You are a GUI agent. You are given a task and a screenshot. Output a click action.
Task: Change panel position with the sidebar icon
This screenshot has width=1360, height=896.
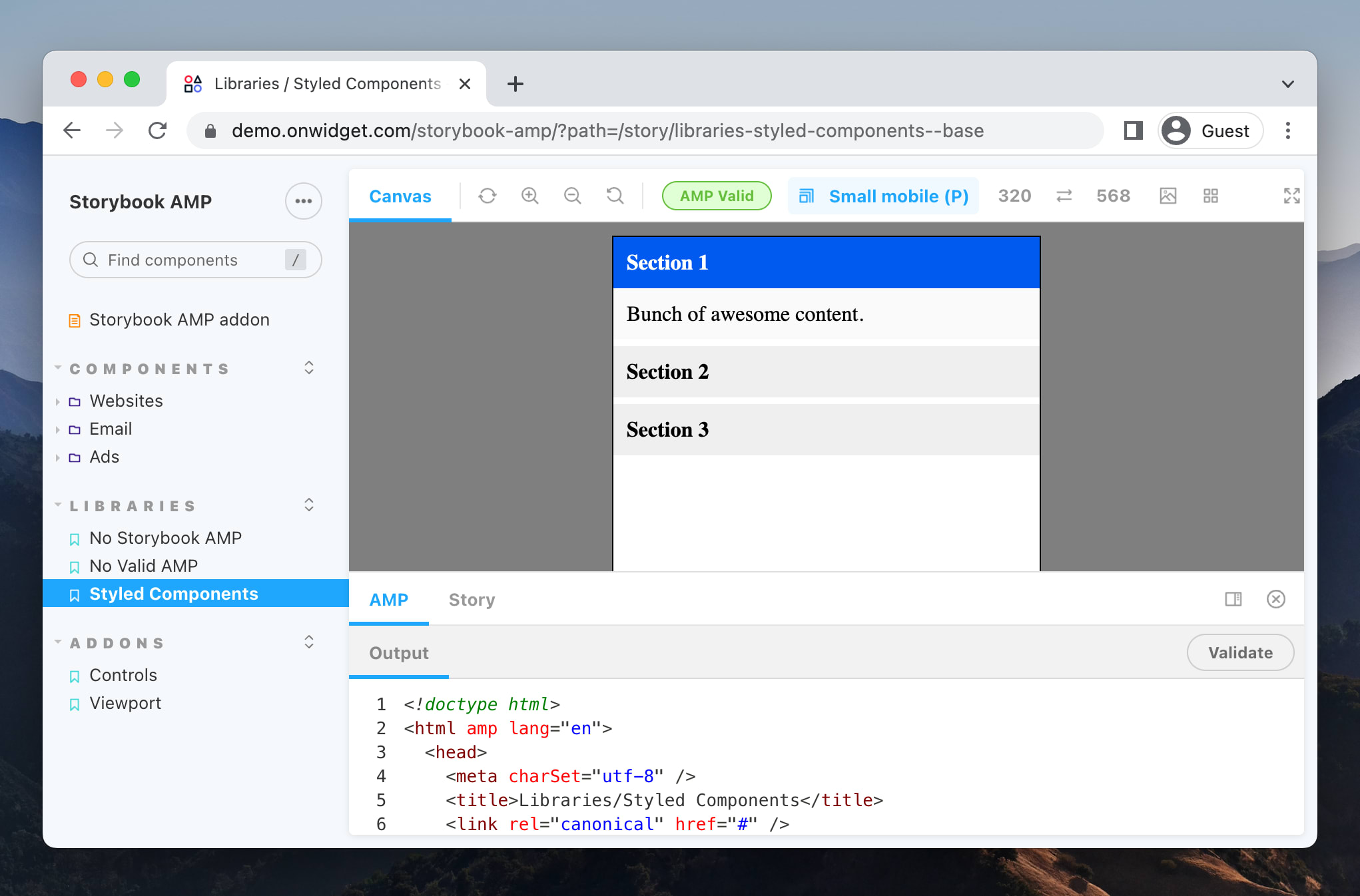pos(1233,599)
